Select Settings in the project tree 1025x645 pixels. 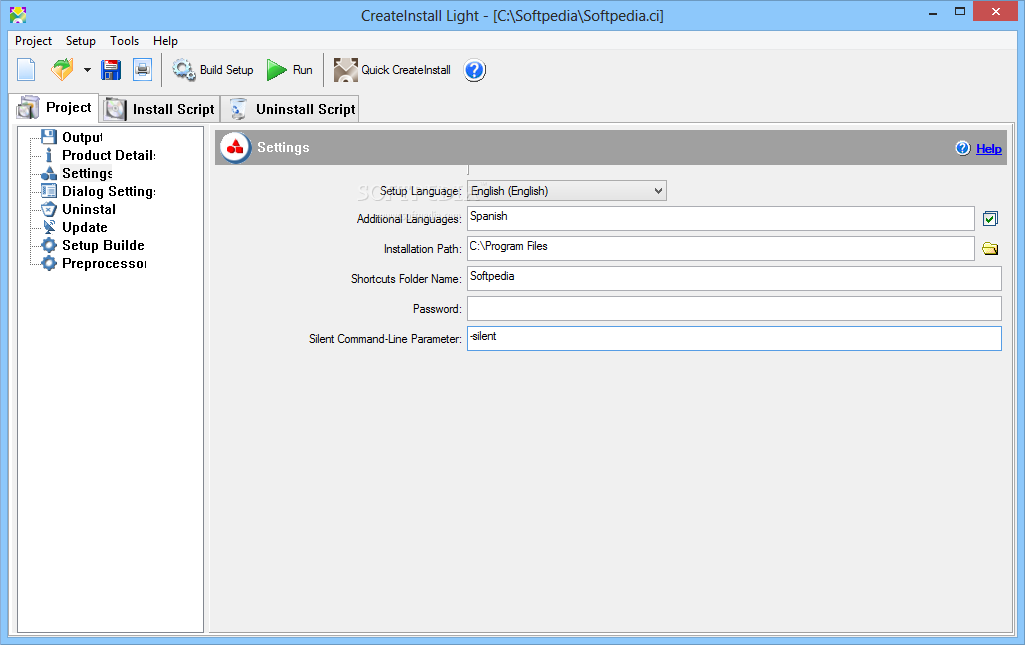(x=87, y=173)
